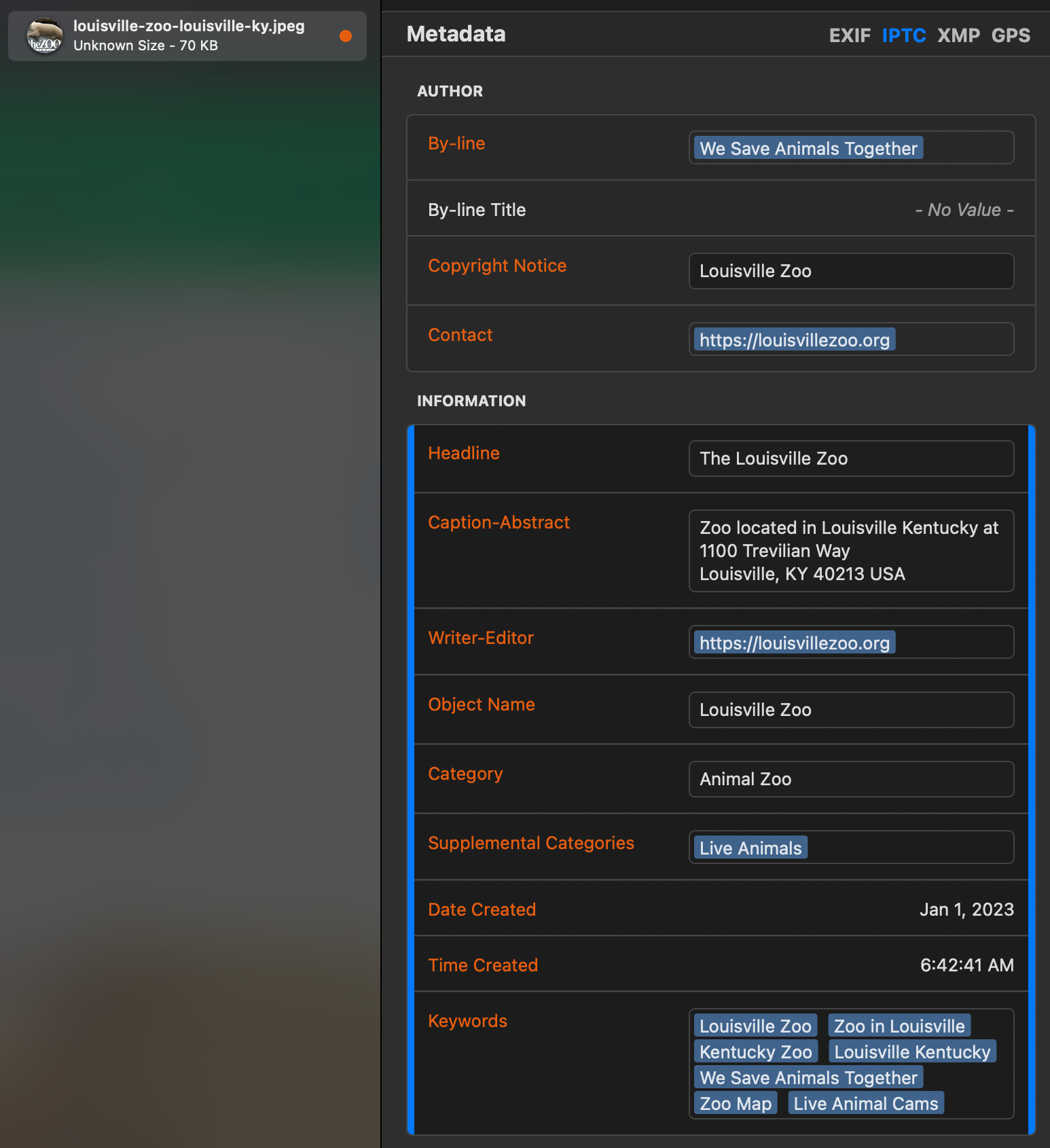Click the Time Created label
Screen dimensions: 1050x1148
point(483,965)
